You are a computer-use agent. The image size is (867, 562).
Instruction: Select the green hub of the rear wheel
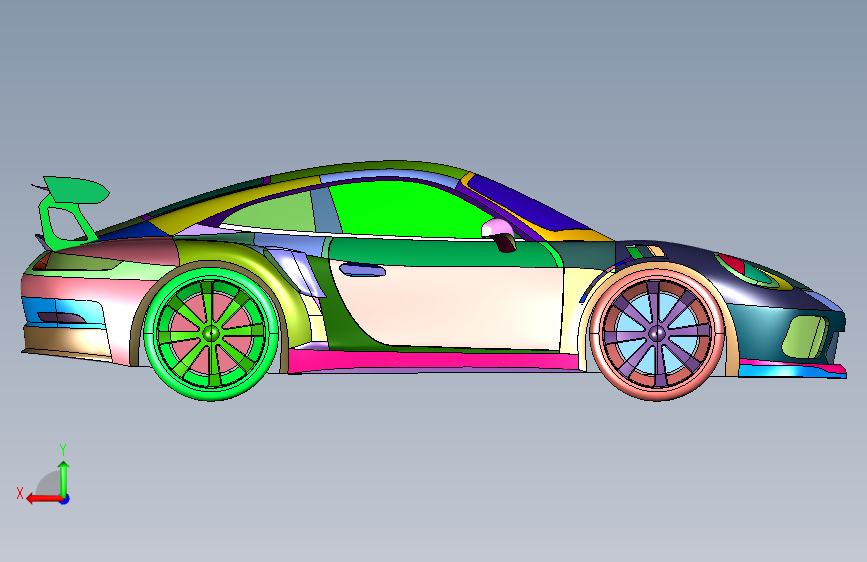(211, 334)
